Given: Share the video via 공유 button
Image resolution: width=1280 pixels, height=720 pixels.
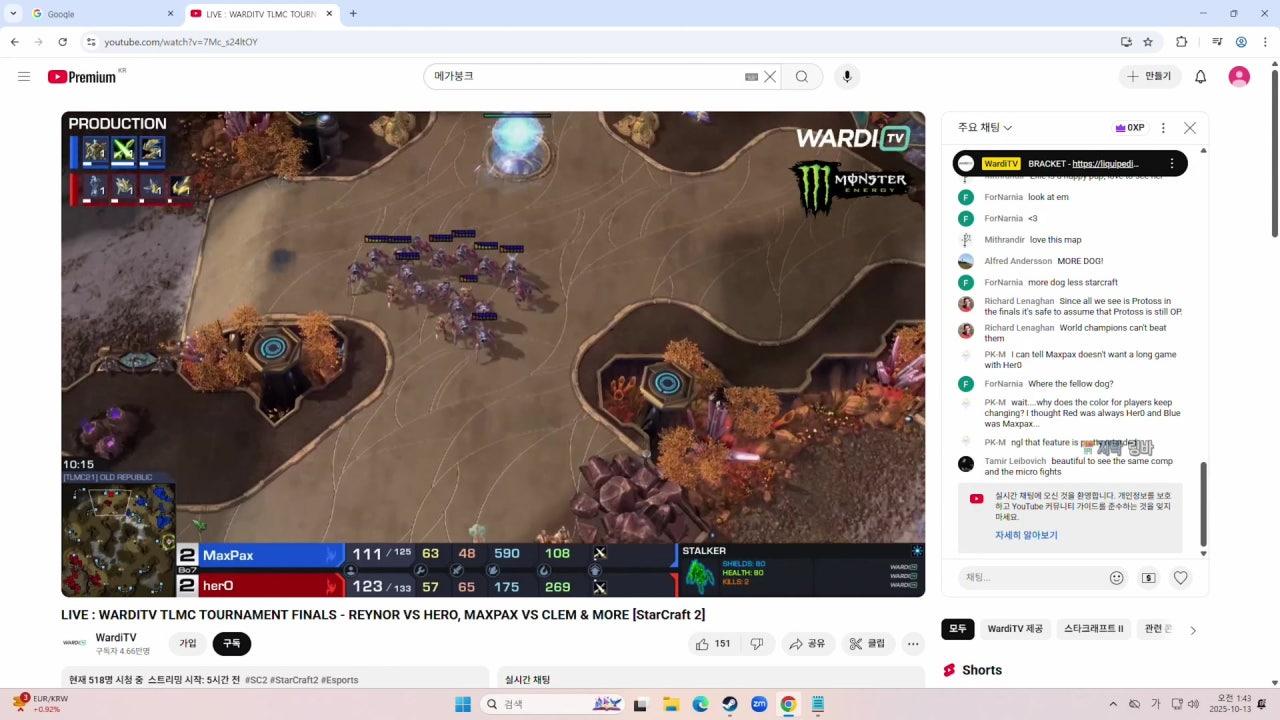Looking at the screenshot, I should (808, 644).
